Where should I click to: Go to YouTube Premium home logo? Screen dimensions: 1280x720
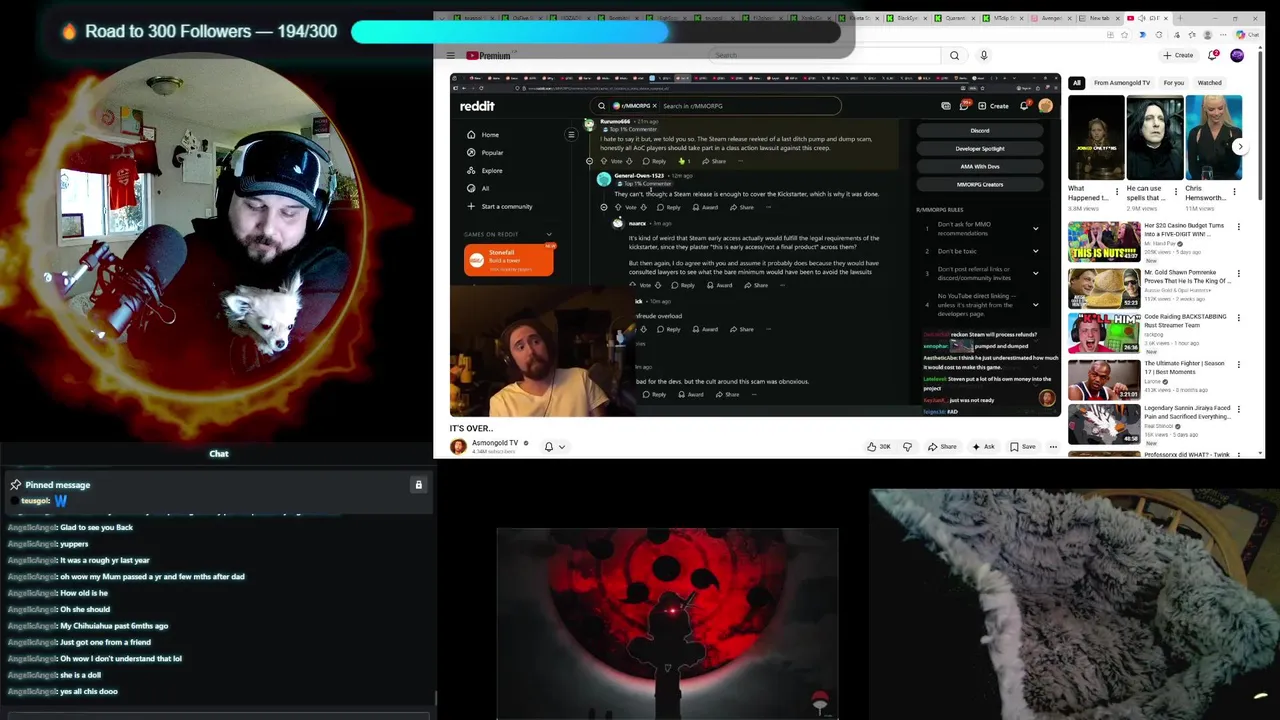coord(489,56)
